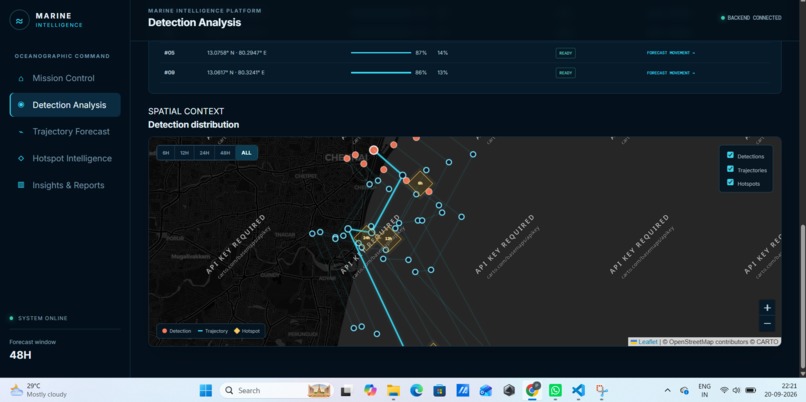Click the large highlighted detection marker
The width and height of the screenshot is (806, 402).
374,150
